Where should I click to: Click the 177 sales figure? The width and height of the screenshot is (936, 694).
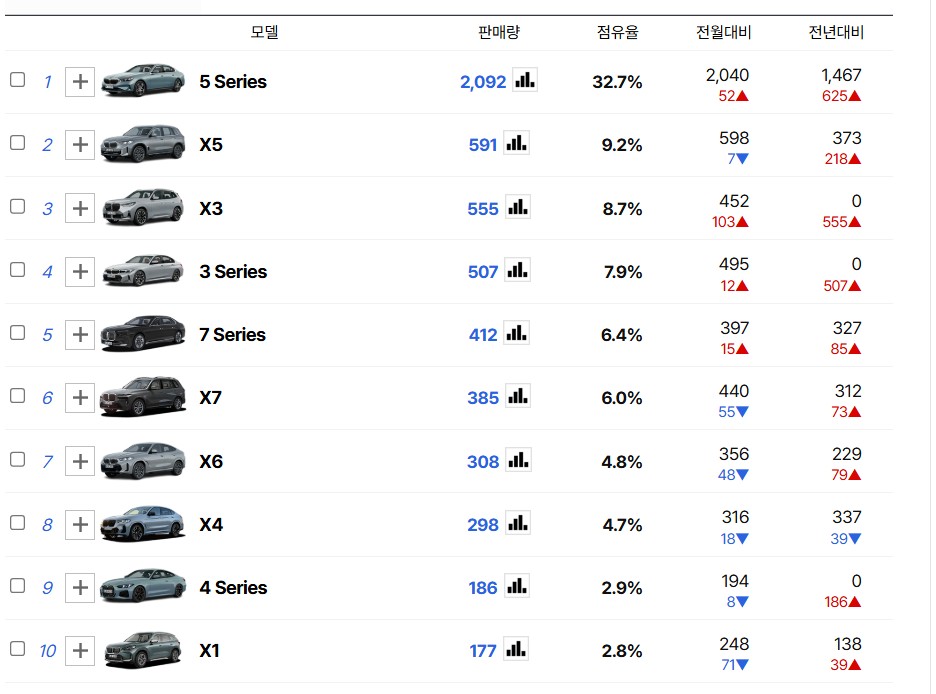(483, 651)
